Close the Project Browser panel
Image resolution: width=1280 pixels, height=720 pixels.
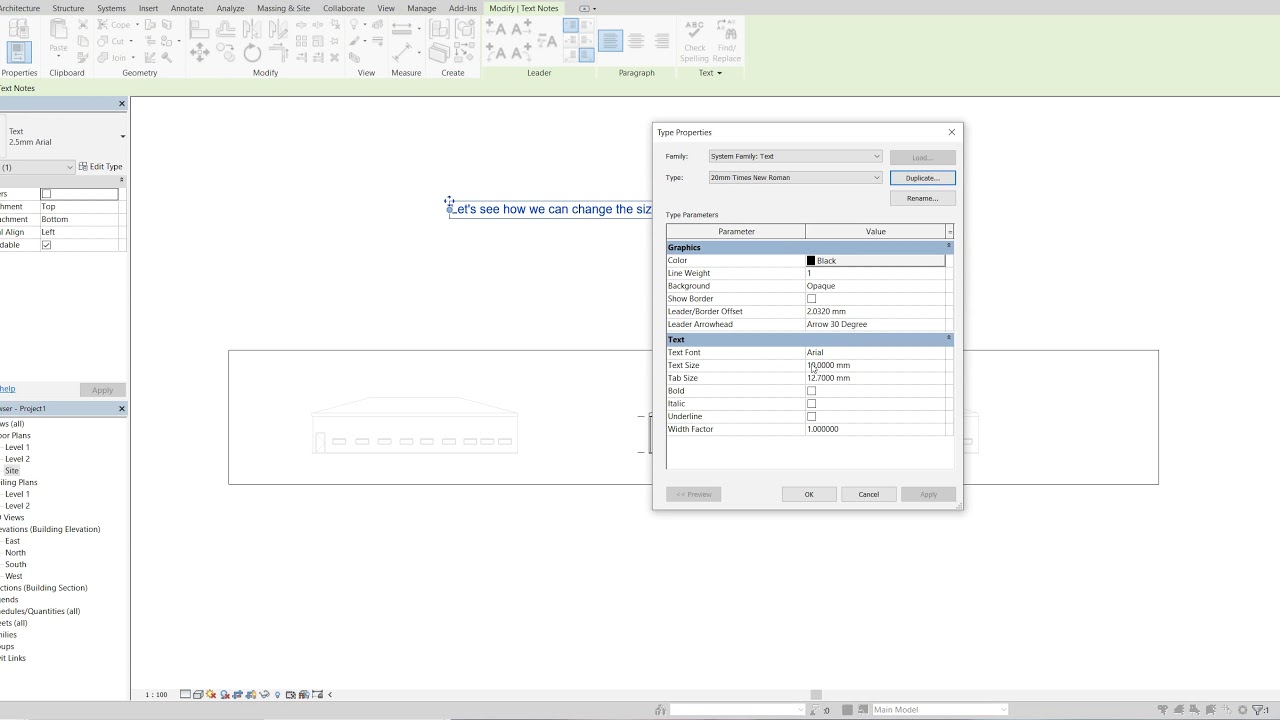point(122,408)
